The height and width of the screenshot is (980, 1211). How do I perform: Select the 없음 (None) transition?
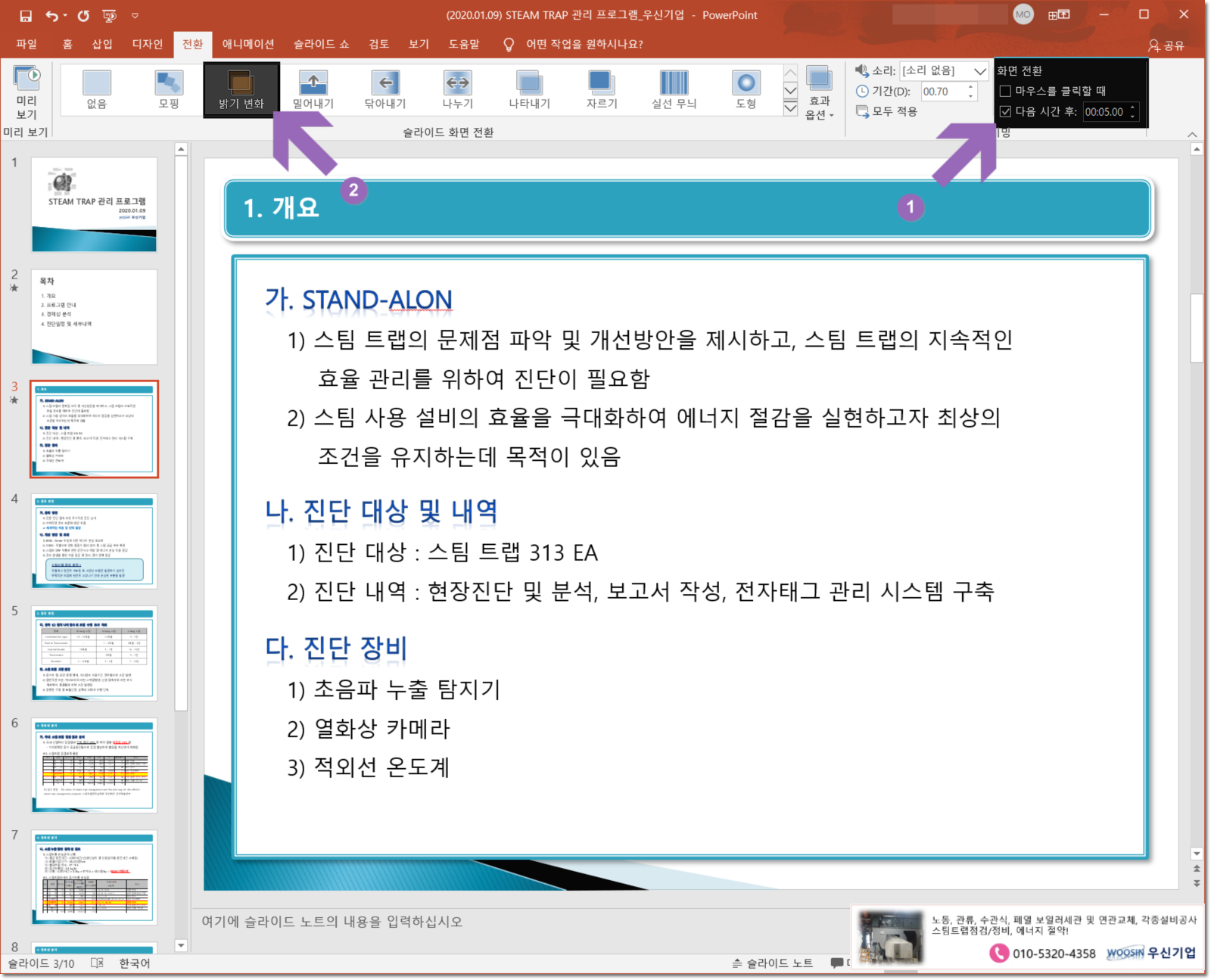click(97, 89)
